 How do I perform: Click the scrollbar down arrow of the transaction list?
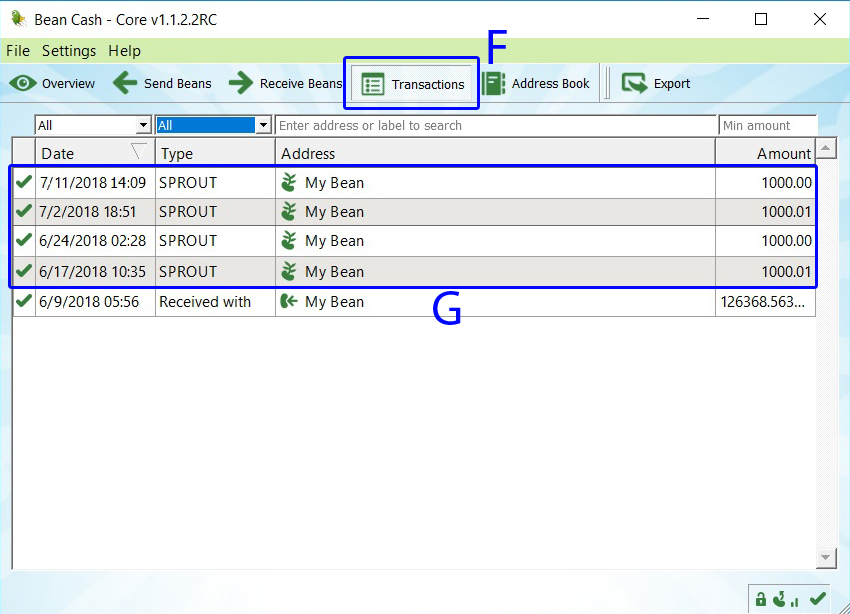(826, 558)
